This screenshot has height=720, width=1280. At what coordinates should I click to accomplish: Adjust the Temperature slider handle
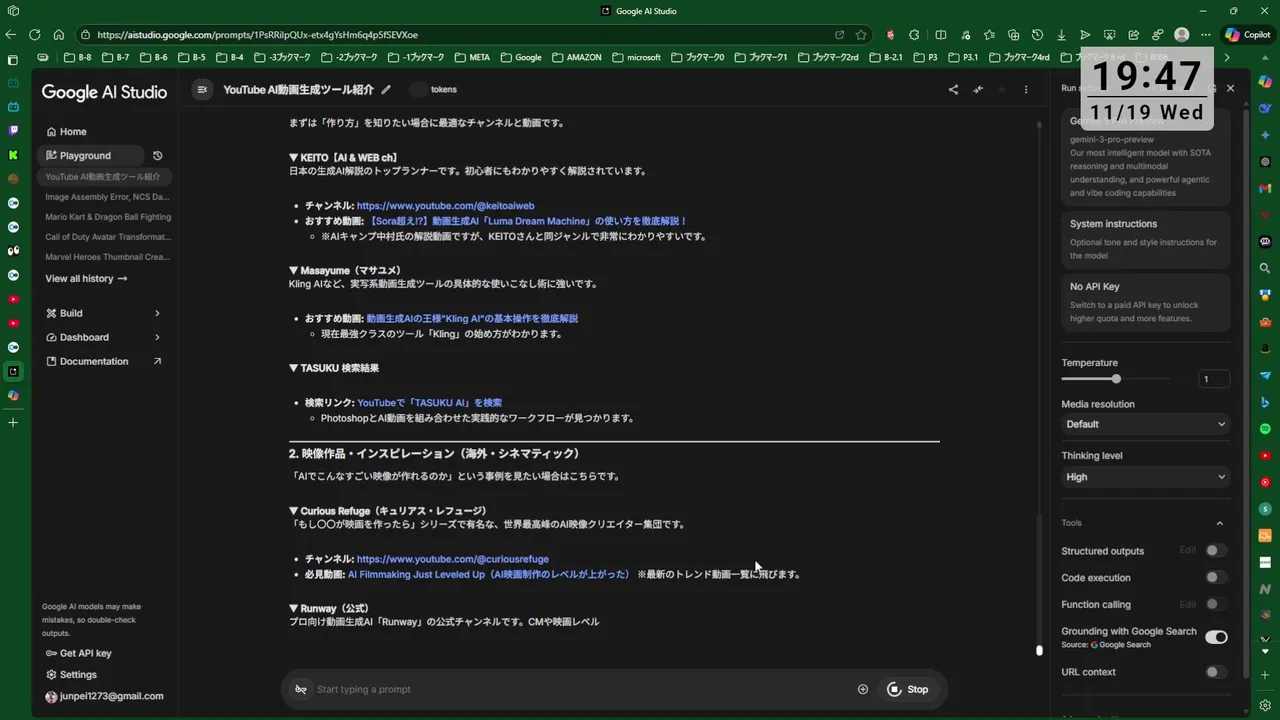pos(1116,379)
